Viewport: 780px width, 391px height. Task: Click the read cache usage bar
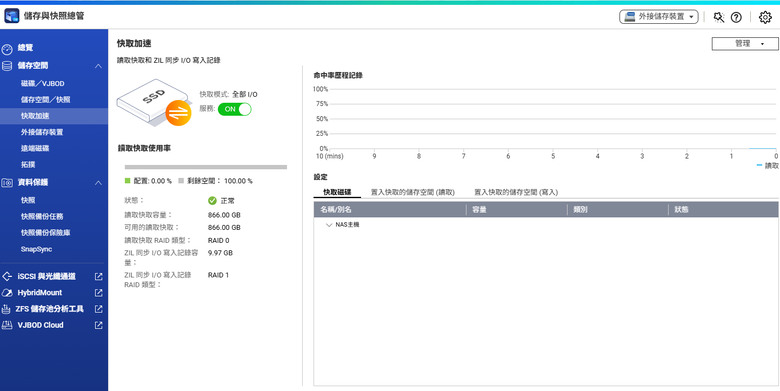pyautogui.click(x=205, y=167)
